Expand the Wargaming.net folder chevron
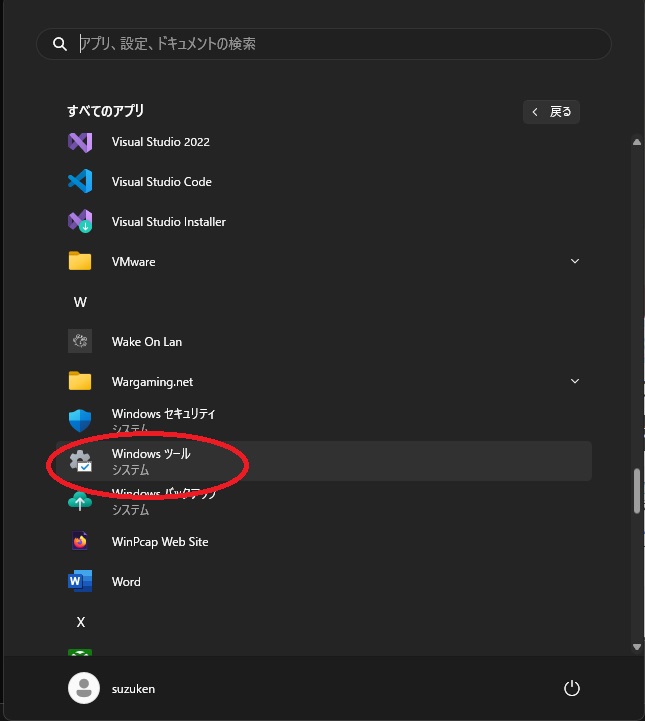 click(575, 381)
